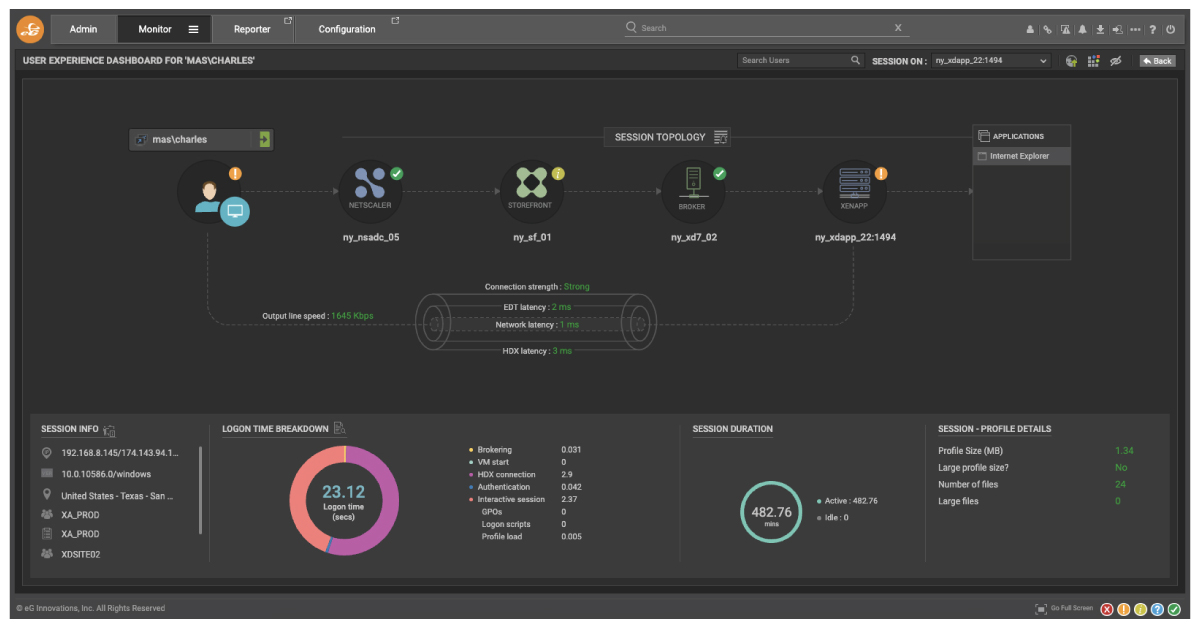
Task: Click the green arrow beside mas\charles
Action: (x=264, y=140)
